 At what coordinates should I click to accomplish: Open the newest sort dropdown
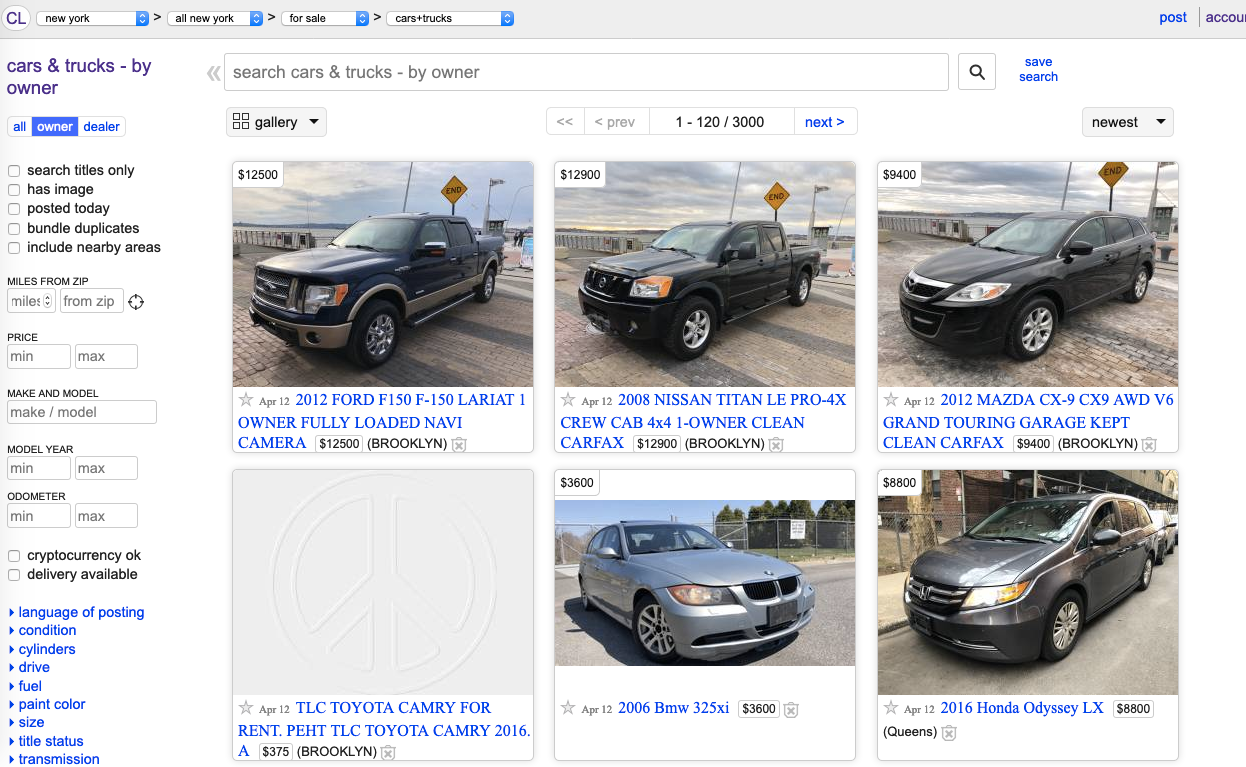pyautogui.click(x=1128, y=122)
